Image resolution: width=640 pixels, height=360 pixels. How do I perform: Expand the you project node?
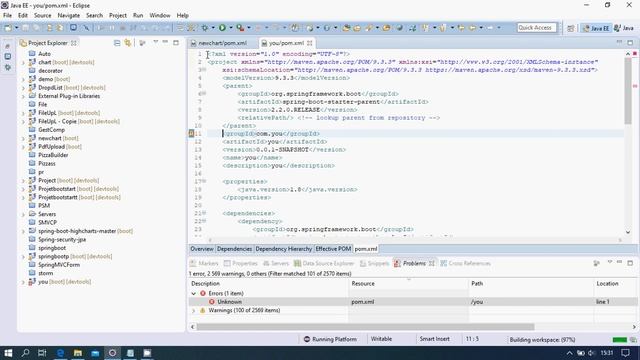pyautogui.click(x=23, y=282)
